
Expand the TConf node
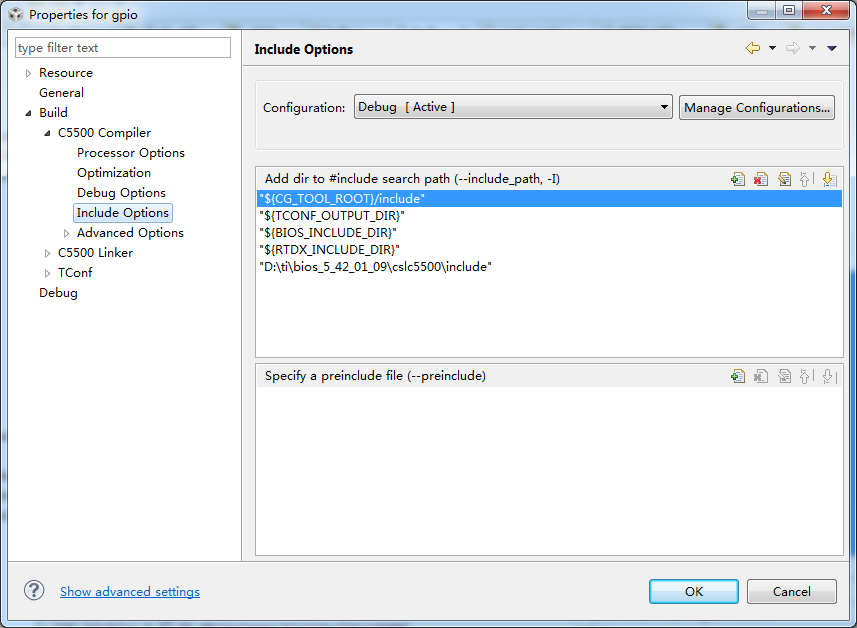coord(48,273)
